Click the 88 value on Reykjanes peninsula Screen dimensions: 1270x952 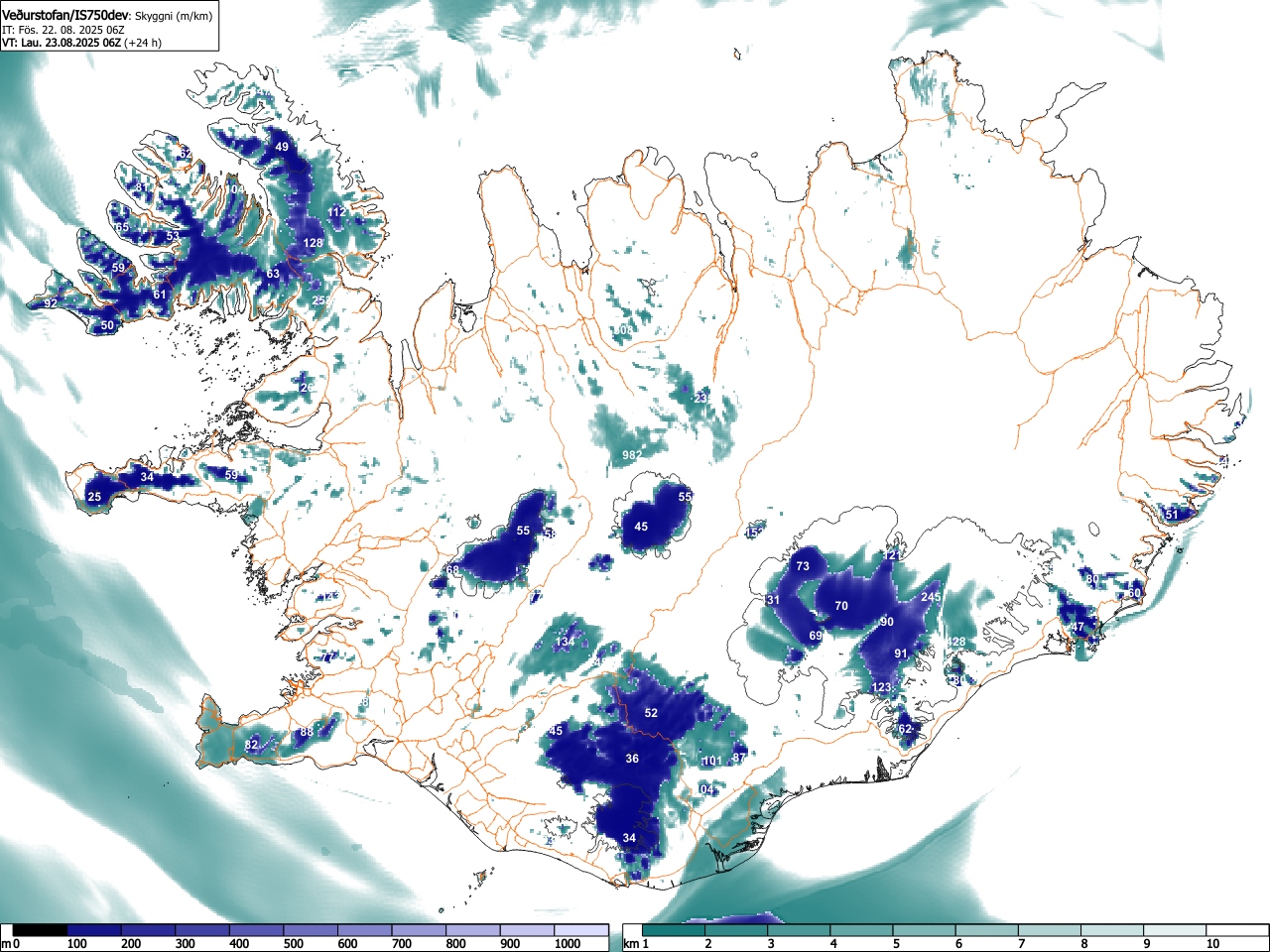point(307,733)
